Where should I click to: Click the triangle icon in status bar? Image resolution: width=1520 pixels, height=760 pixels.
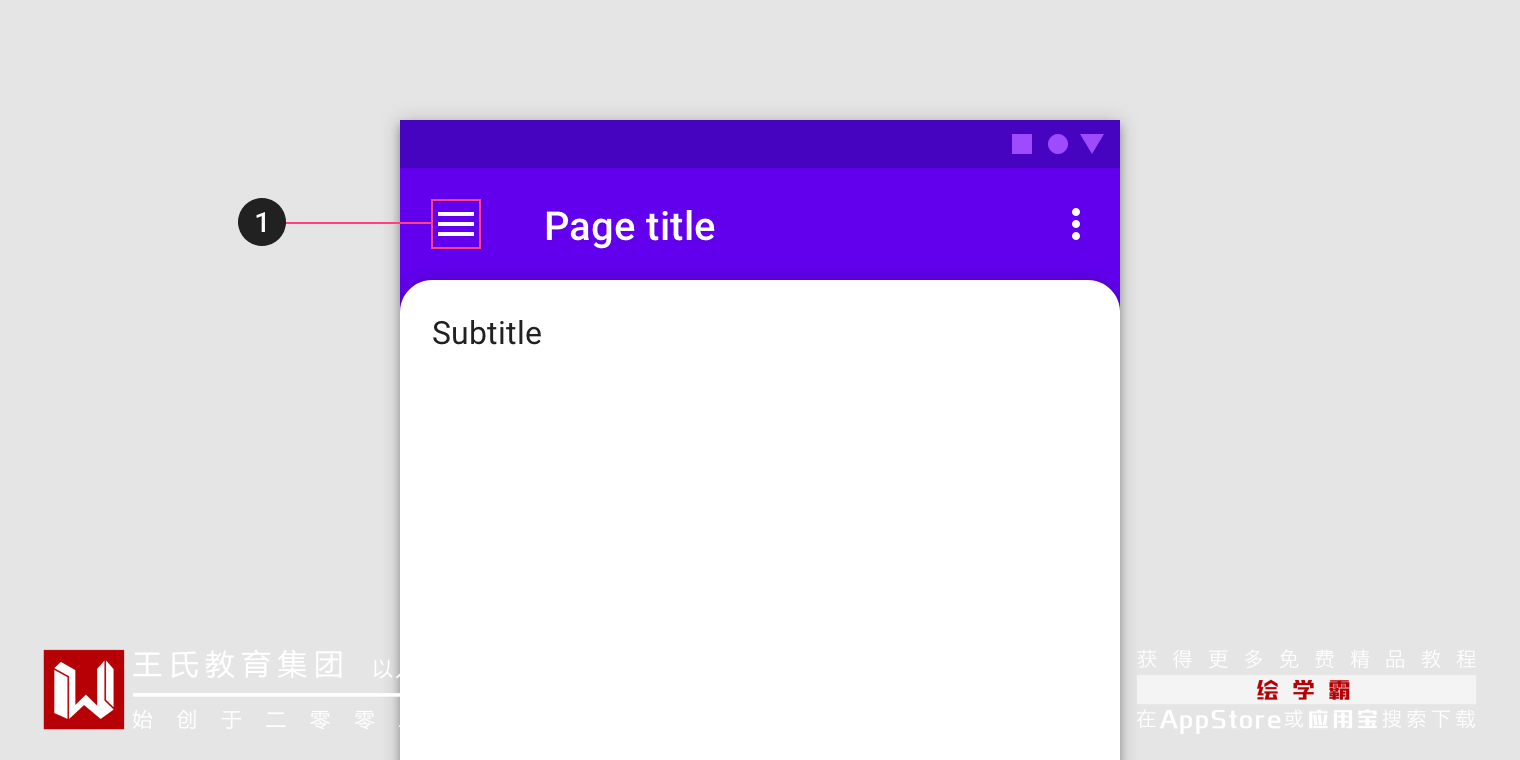[x=1092, y=143]
